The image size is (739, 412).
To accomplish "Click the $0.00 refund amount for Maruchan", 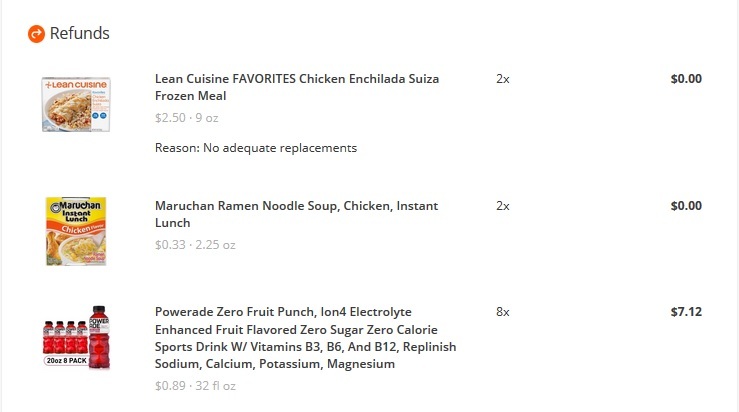I will (x=686, y=206).
